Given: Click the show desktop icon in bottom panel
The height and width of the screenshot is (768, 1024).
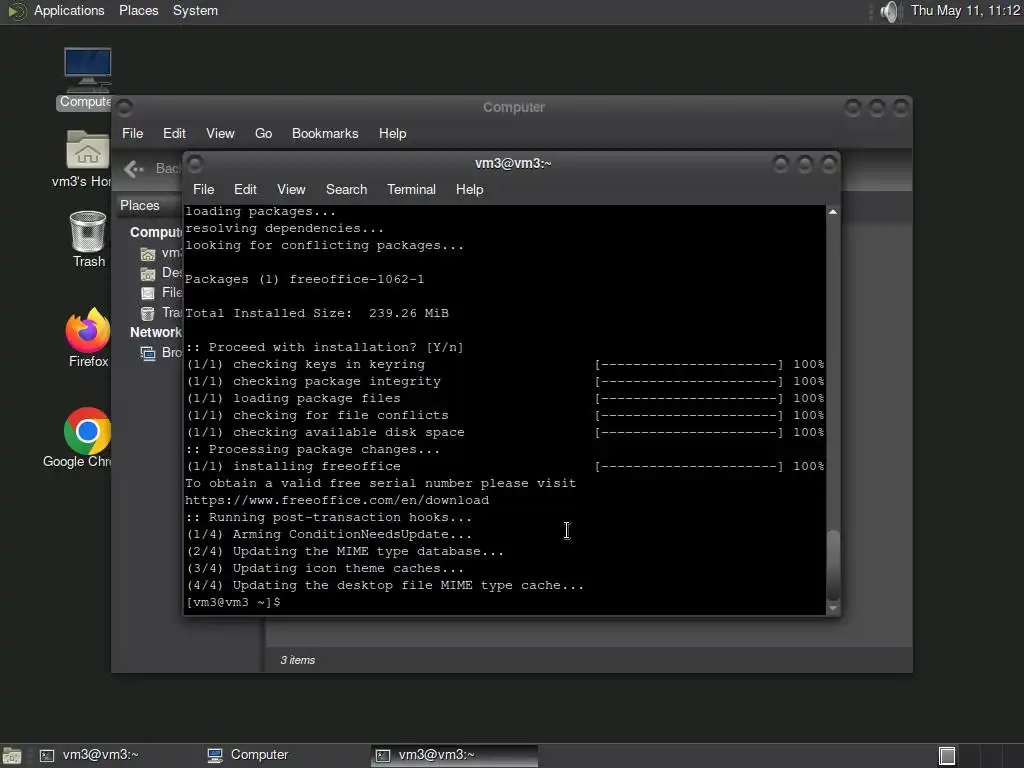Looking at the screenshot, I should [12, 756].
